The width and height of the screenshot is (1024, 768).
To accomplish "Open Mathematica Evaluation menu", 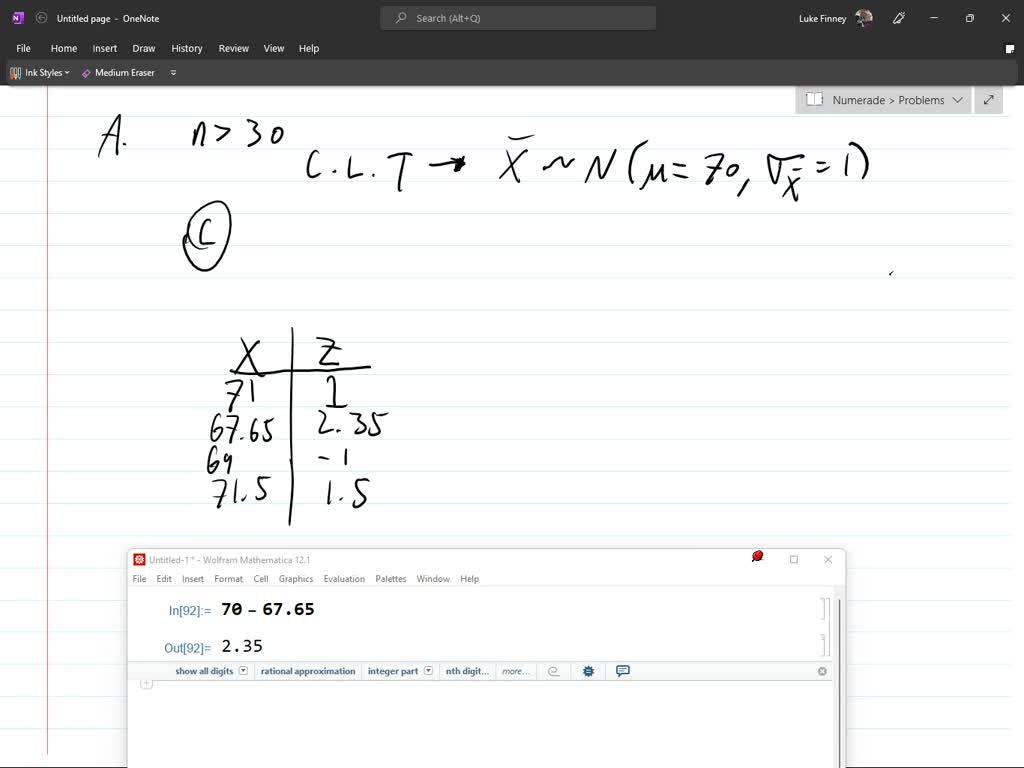I will [344, 579].
